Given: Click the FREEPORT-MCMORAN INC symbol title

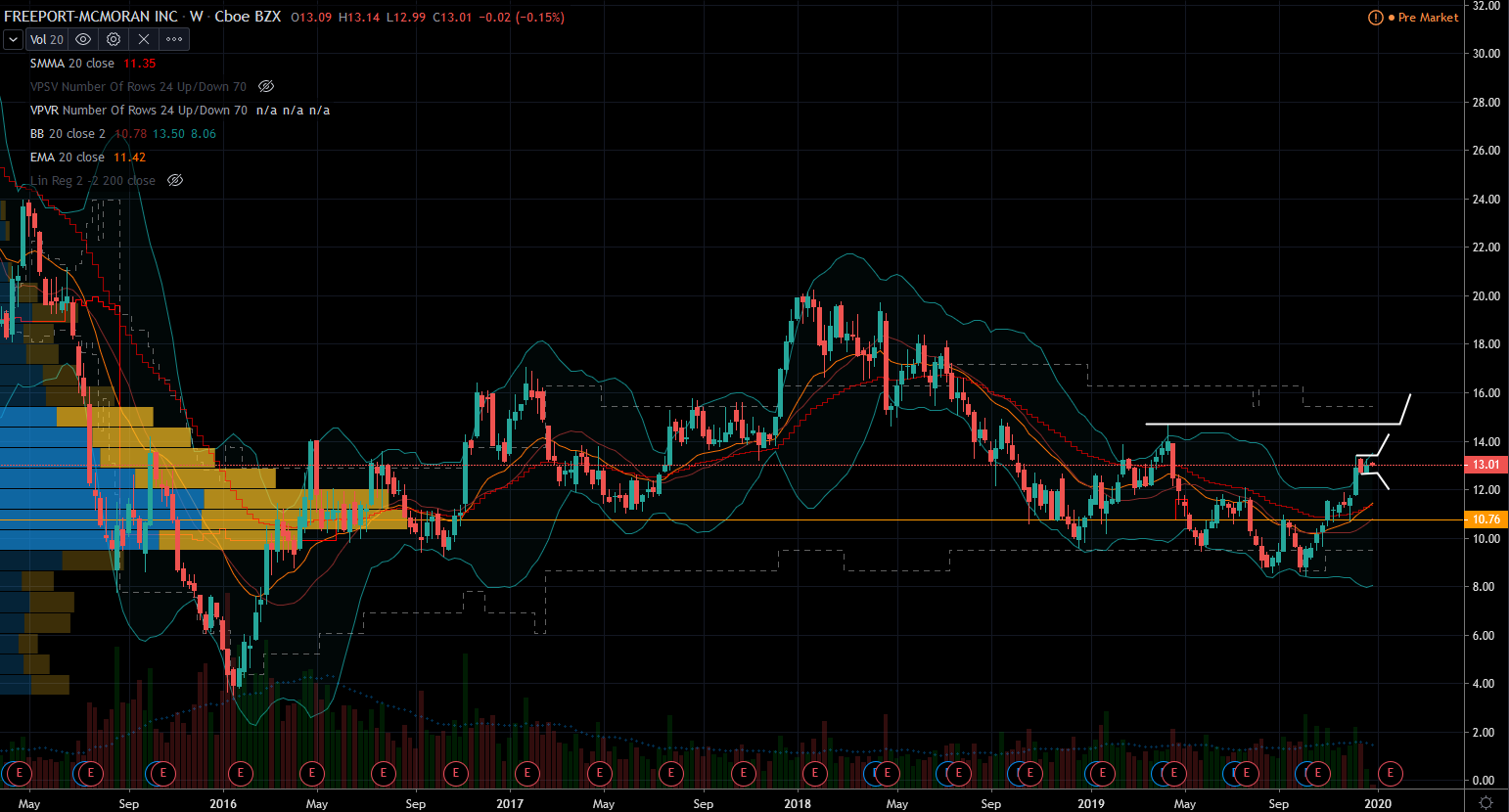Looking at the screenshot, I should click(x=91, y=17).
